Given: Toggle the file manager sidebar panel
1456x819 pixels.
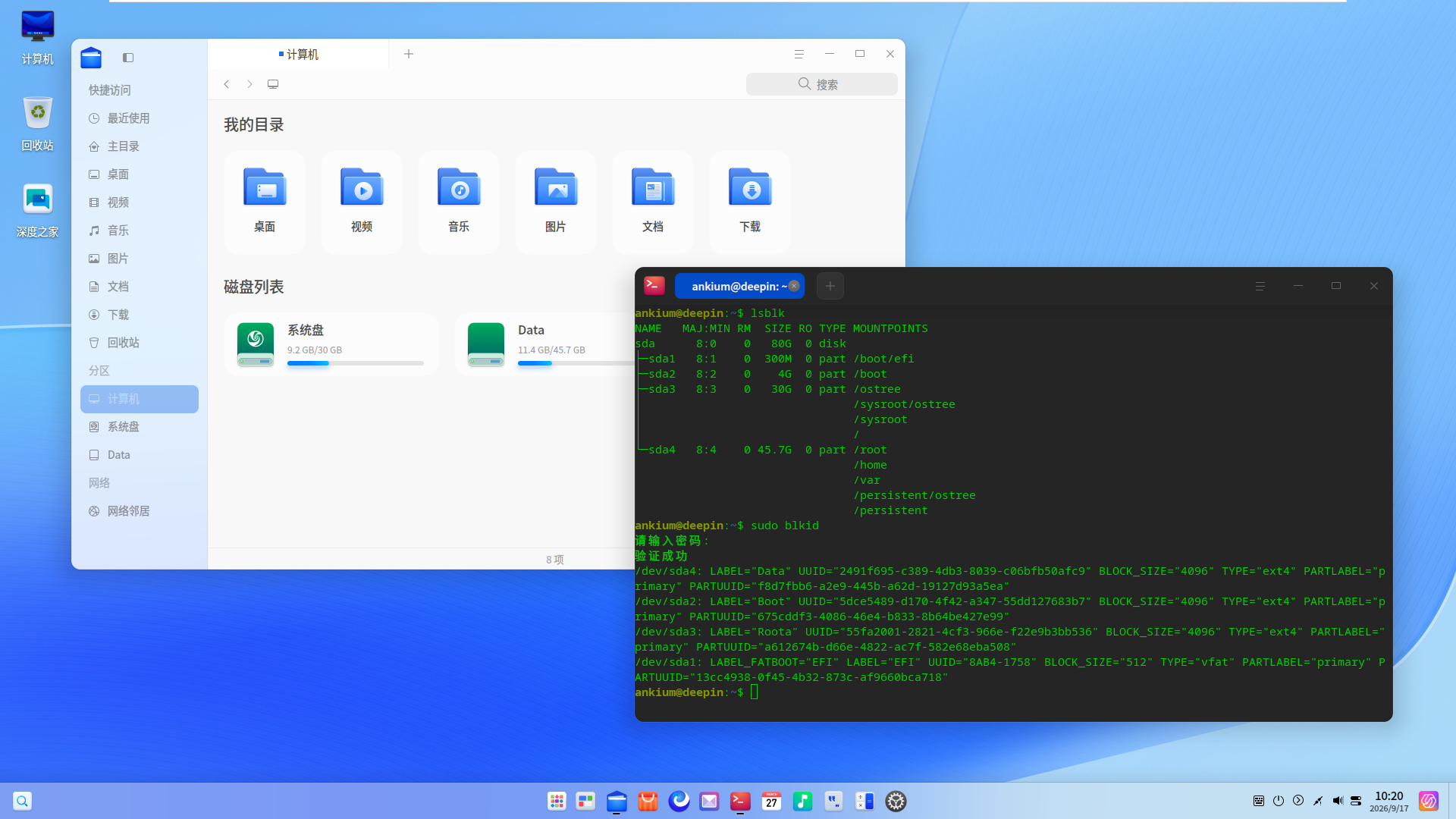Looking at the screenshot, I should pyautogui.click(x=128, y=58).
